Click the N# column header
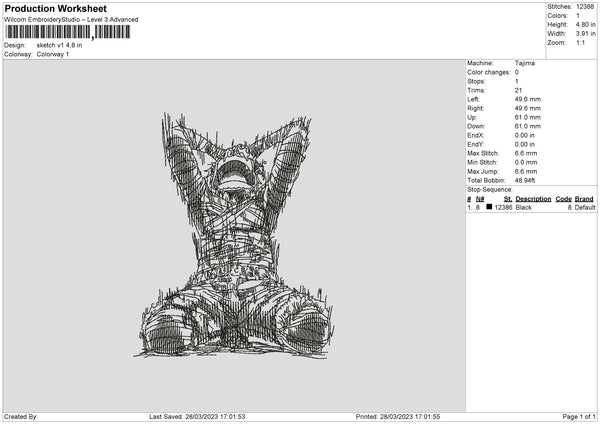 [x=480, y=198]
